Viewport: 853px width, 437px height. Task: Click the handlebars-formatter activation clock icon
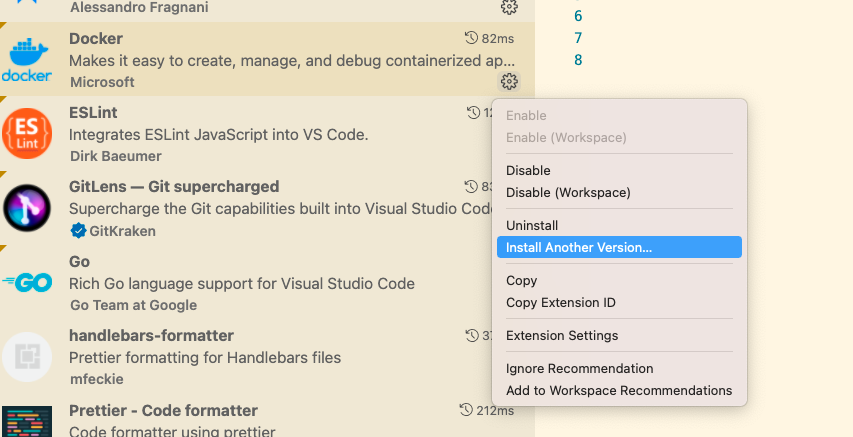pos(472,336)
